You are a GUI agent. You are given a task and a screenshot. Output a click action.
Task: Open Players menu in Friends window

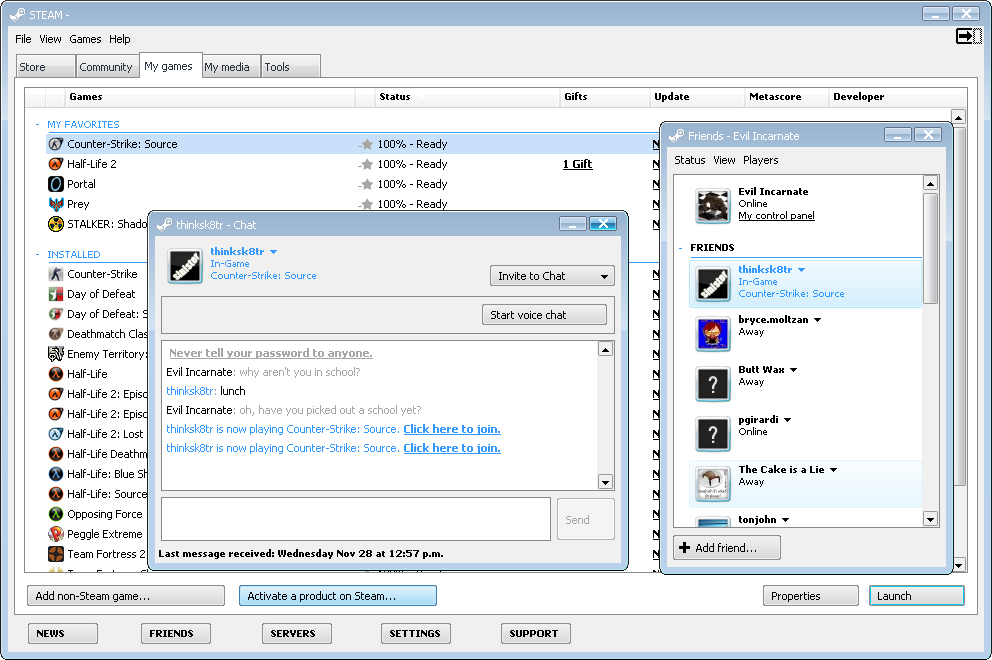(760, 160)
